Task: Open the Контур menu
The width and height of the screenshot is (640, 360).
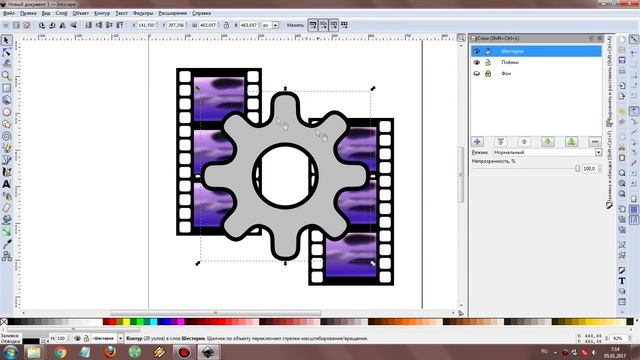Action: coord(102,13)
